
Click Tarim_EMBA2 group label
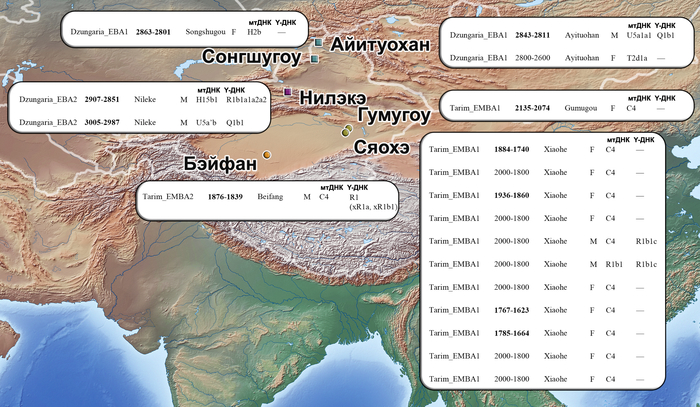168,197
